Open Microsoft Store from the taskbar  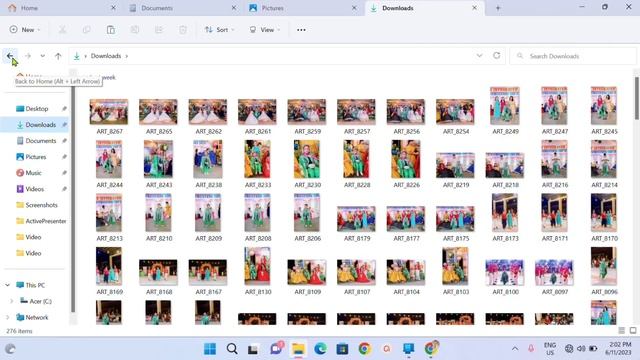pos(342,349)
